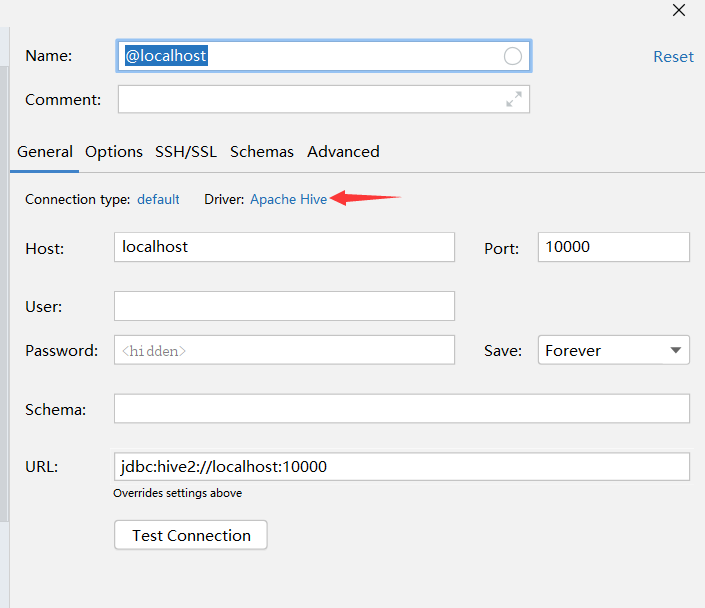The width and height of the screenshot is (705, 608).
Task: Click the color circle icon in Name field
Action: click(513, 56)
